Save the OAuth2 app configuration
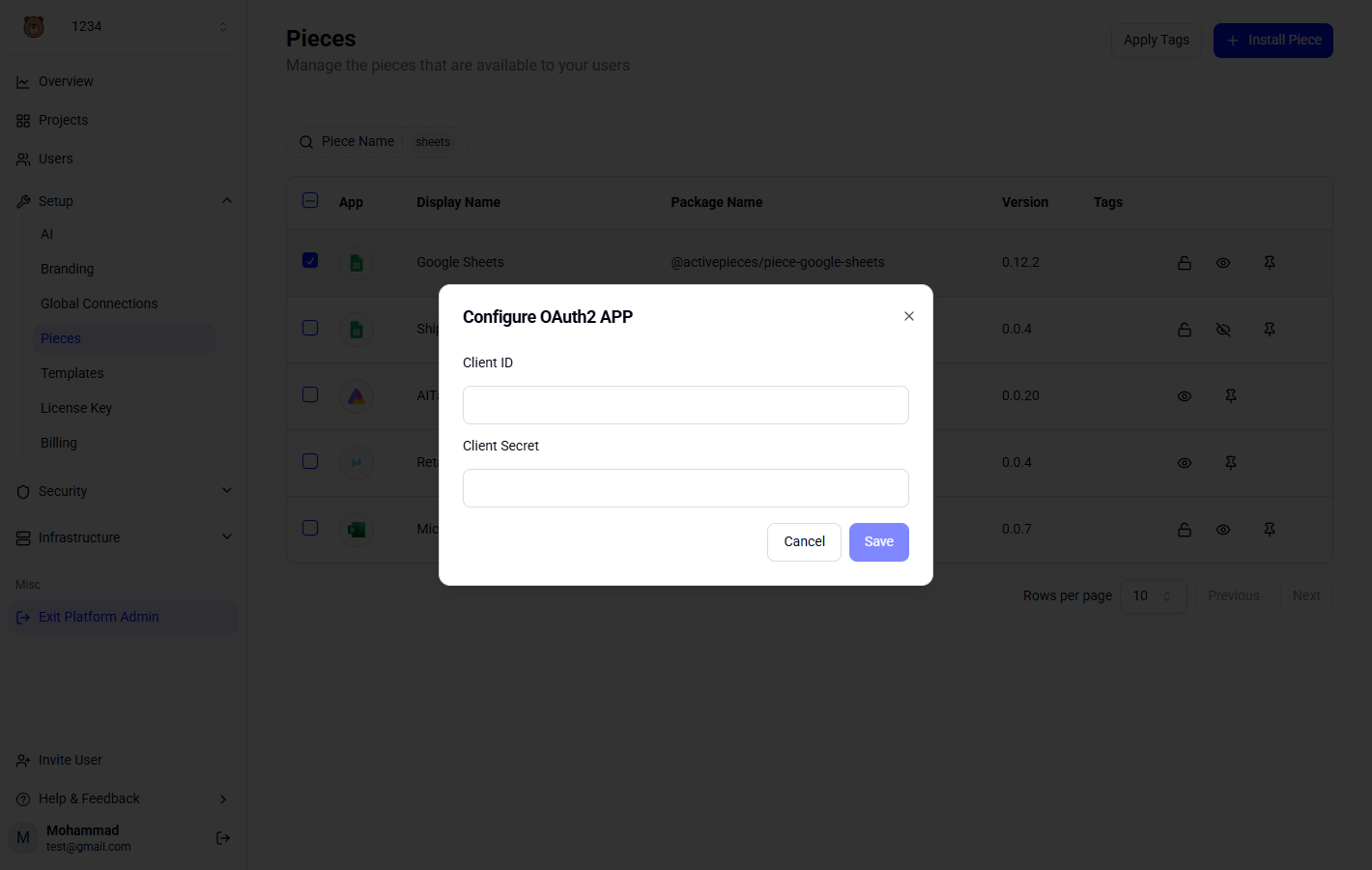 click(x=878, y=541)
